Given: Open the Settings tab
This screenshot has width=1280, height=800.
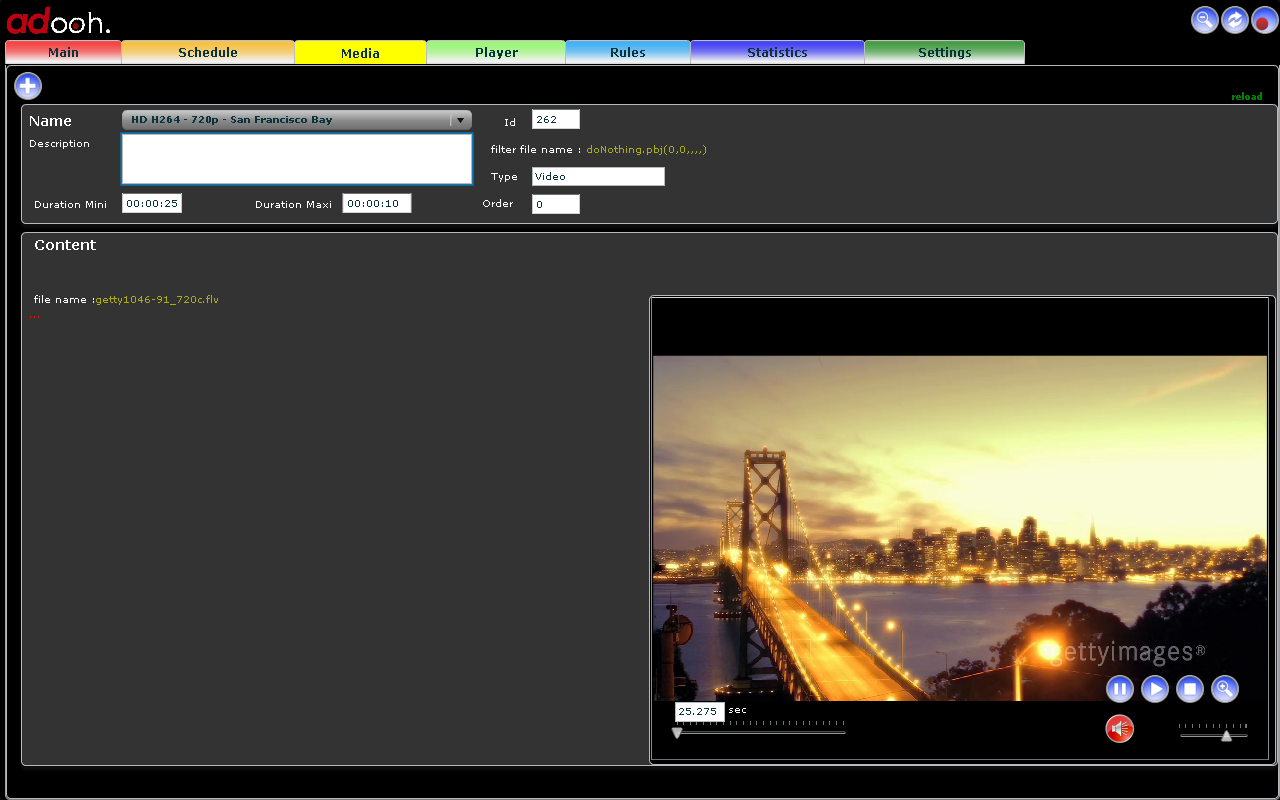Looking at the screenshot, I should [x=944, y=52].
